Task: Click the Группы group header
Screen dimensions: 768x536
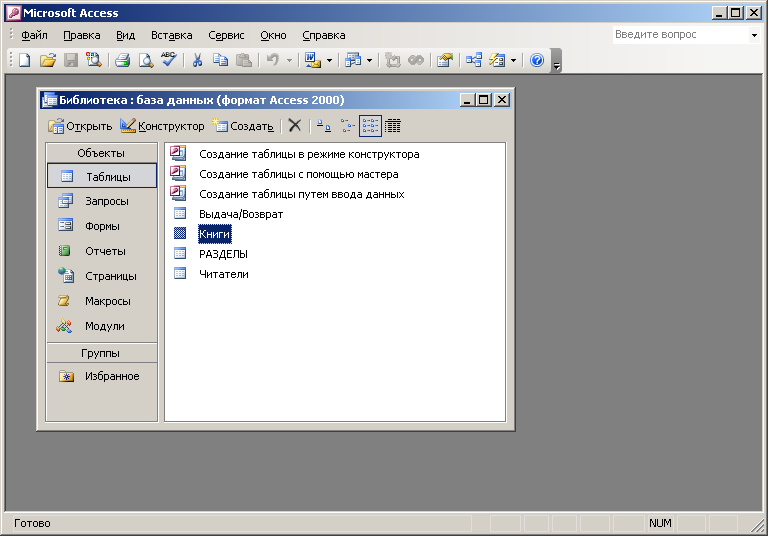Action: tap(102, 353)
